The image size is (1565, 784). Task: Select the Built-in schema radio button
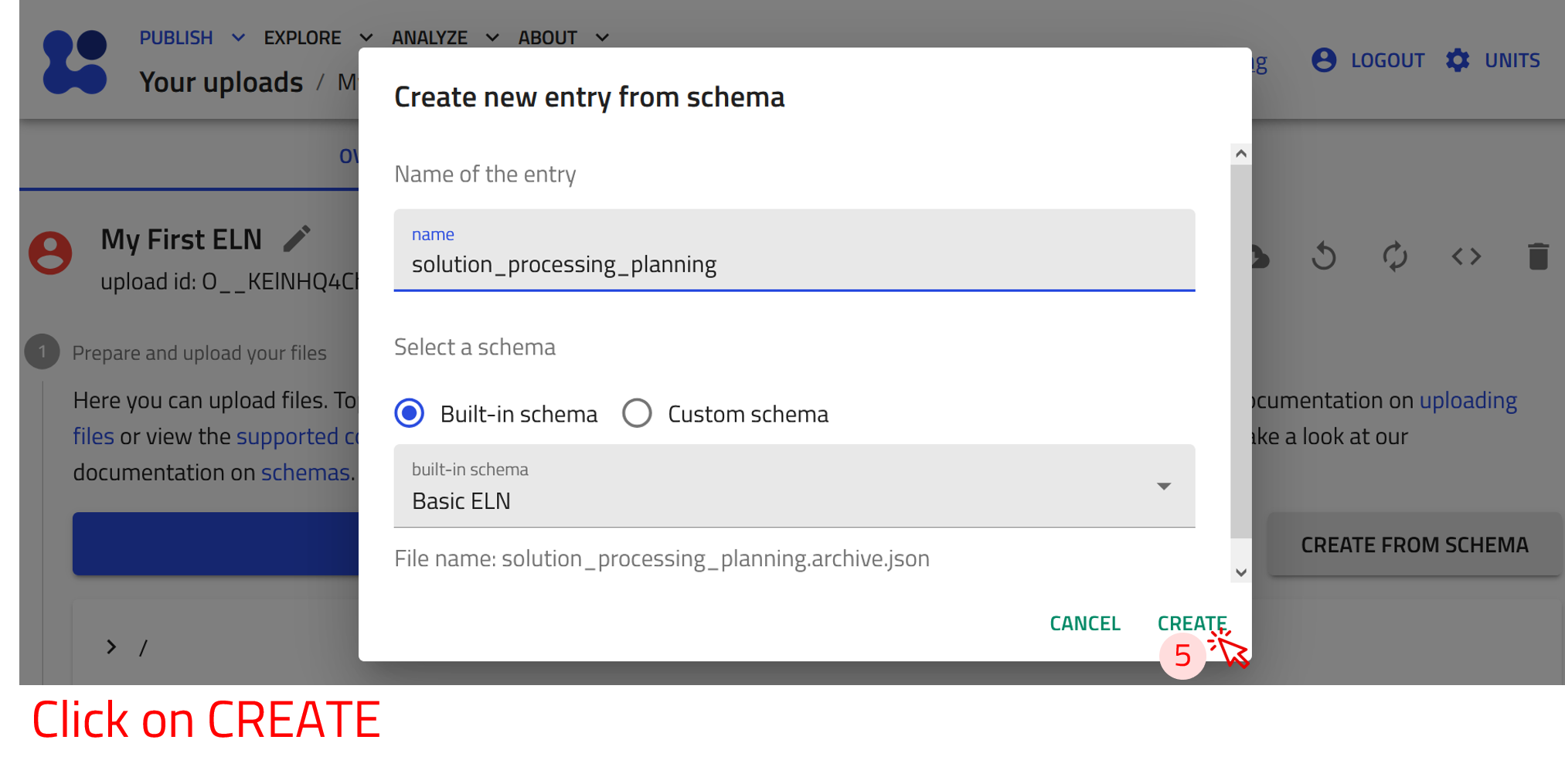click(x=410, y=413)
